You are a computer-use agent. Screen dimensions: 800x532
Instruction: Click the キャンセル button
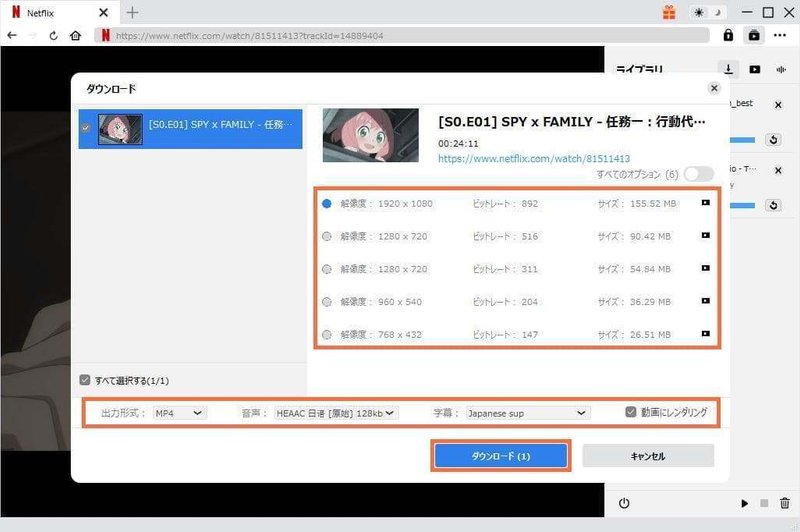tap(648, 455)
